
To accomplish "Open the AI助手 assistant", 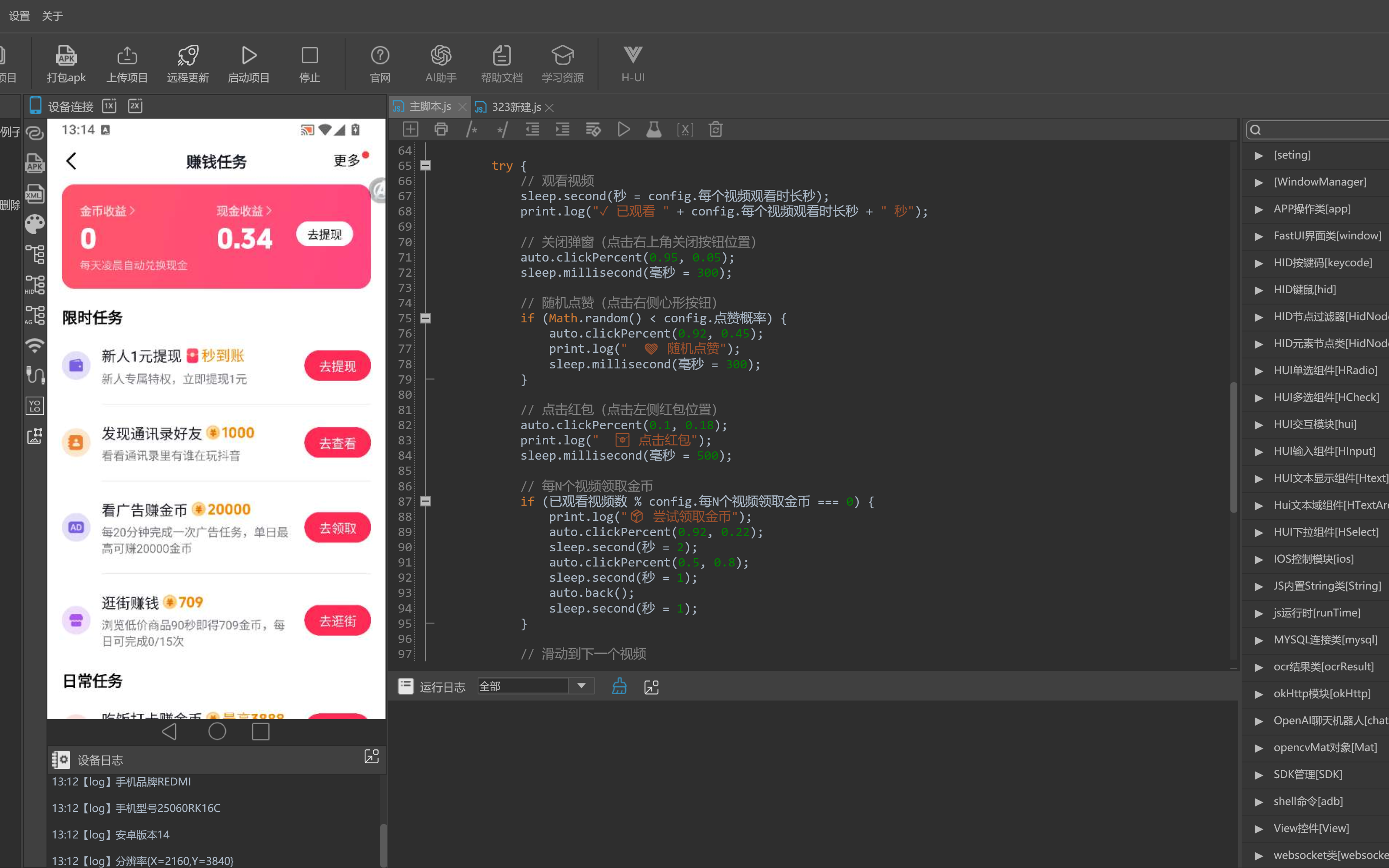I will (x=440, y=64).
